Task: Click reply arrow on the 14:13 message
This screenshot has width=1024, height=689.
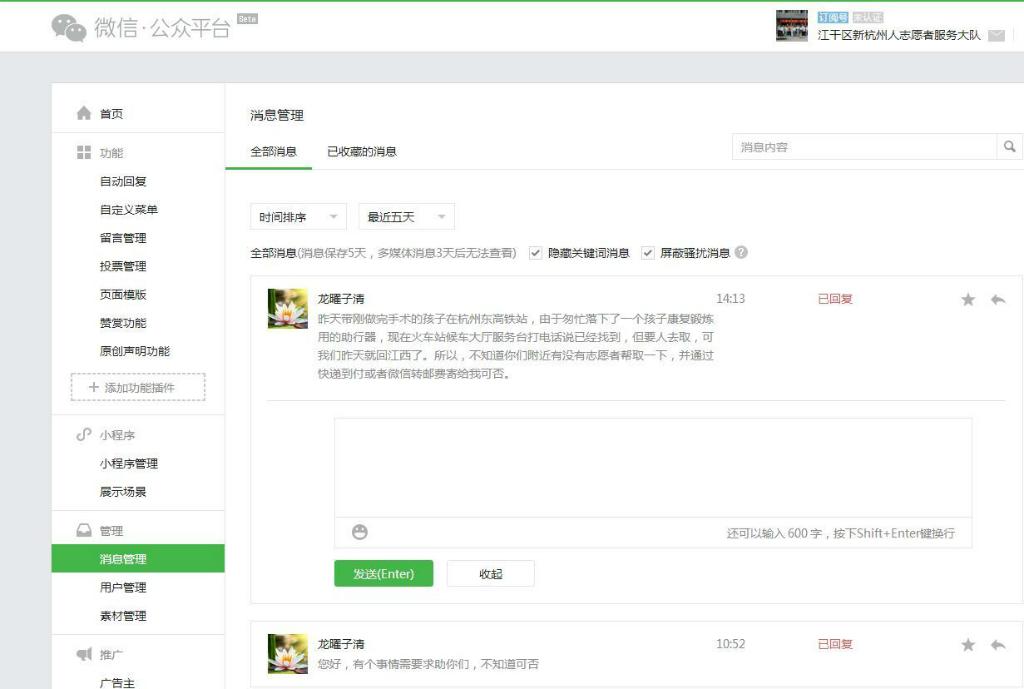Action: coord(997,299)
